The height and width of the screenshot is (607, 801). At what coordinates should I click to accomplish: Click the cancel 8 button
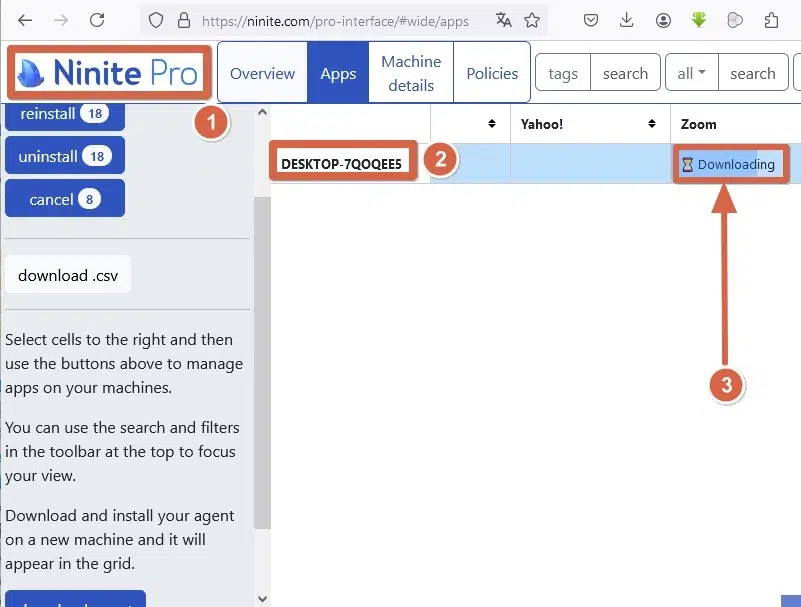(x=65, y=198)
